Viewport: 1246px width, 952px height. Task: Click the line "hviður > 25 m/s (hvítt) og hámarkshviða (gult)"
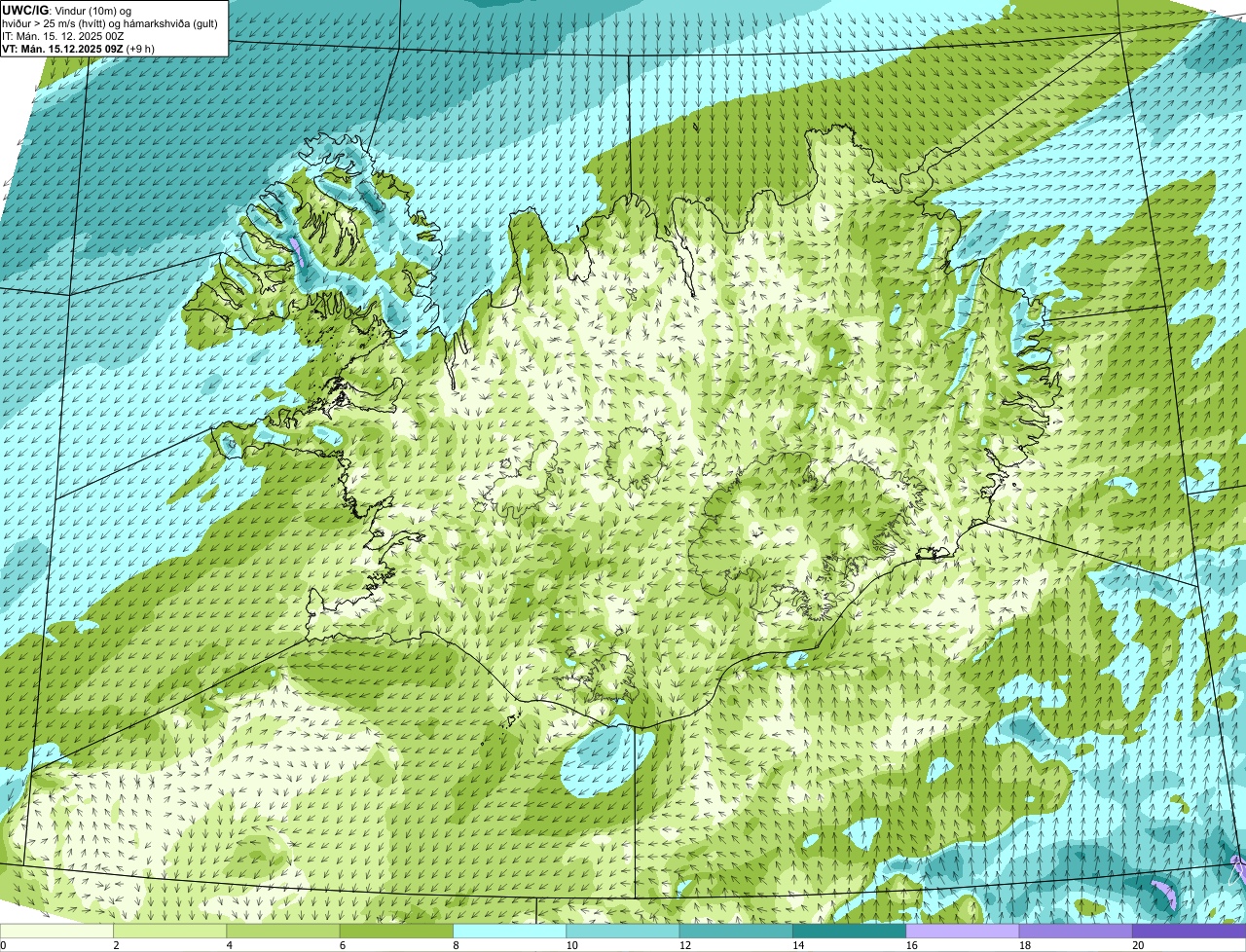click(110, 23)
